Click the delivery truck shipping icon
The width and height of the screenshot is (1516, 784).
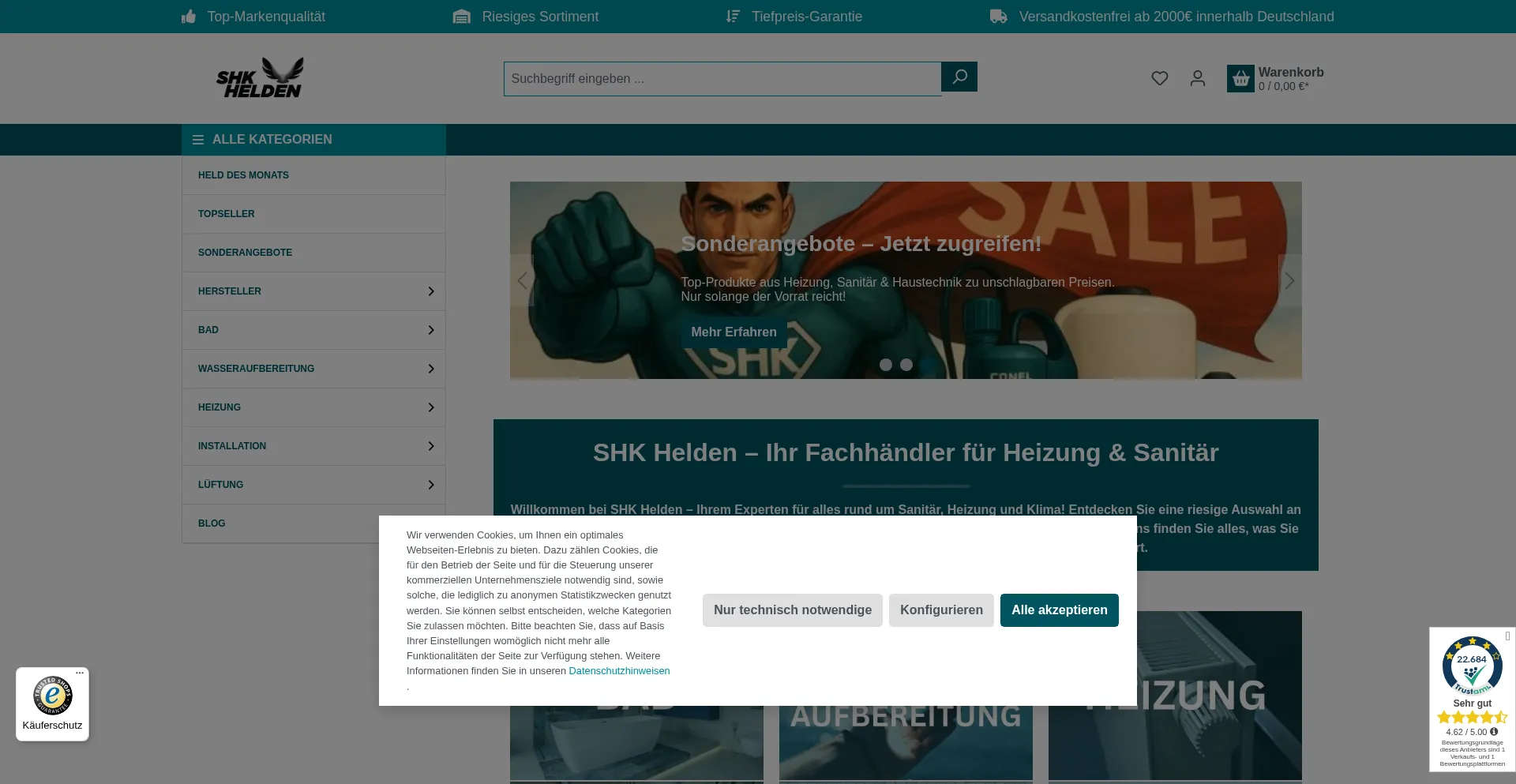[x=999, y=17]
